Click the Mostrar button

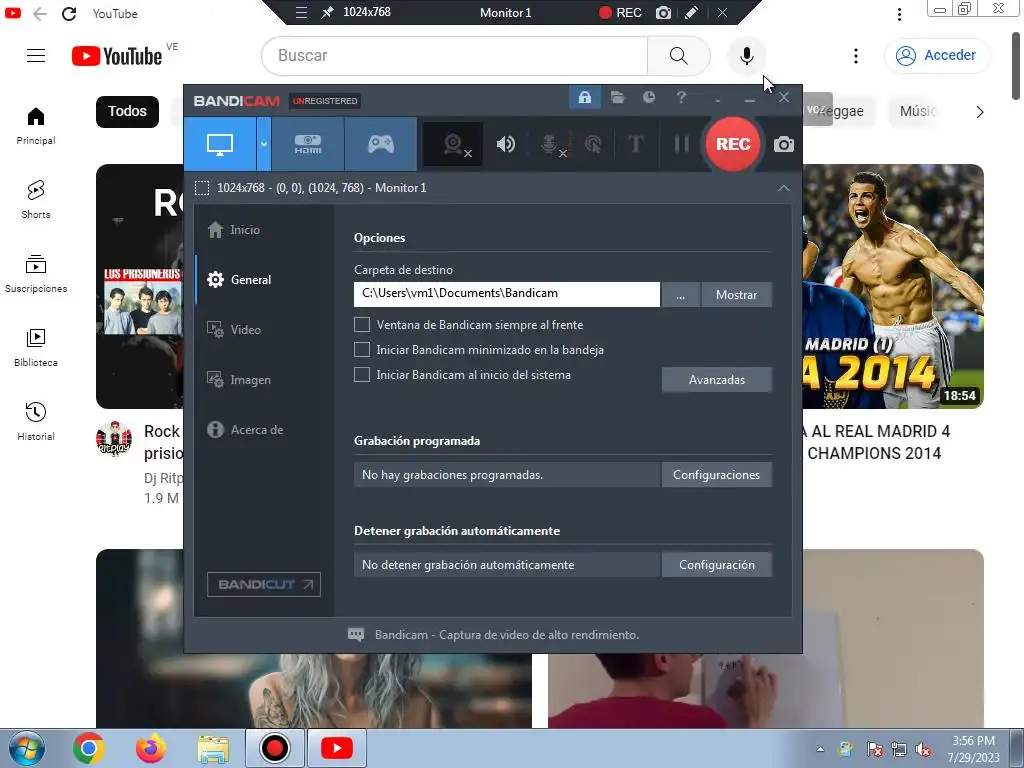click(736, 295)
